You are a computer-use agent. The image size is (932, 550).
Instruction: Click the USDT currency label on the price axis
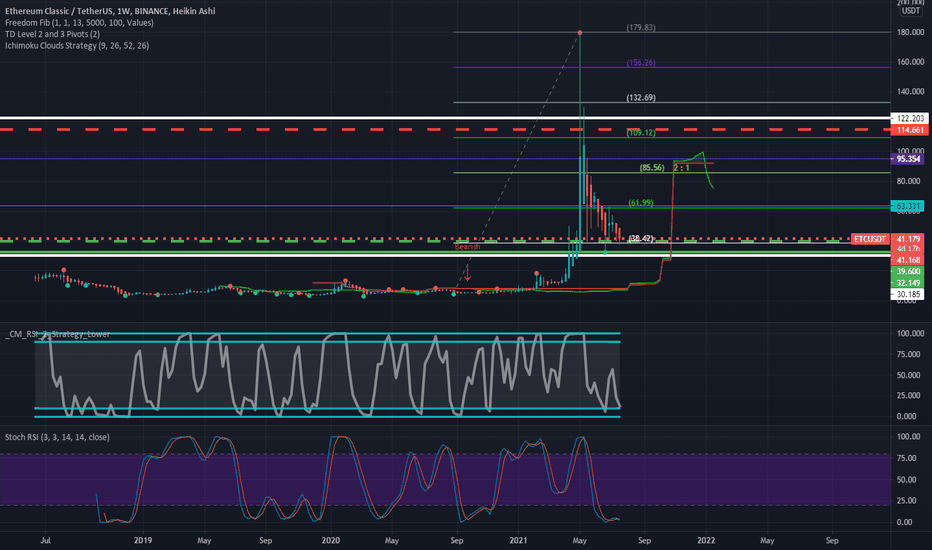[x=911, y=11]
